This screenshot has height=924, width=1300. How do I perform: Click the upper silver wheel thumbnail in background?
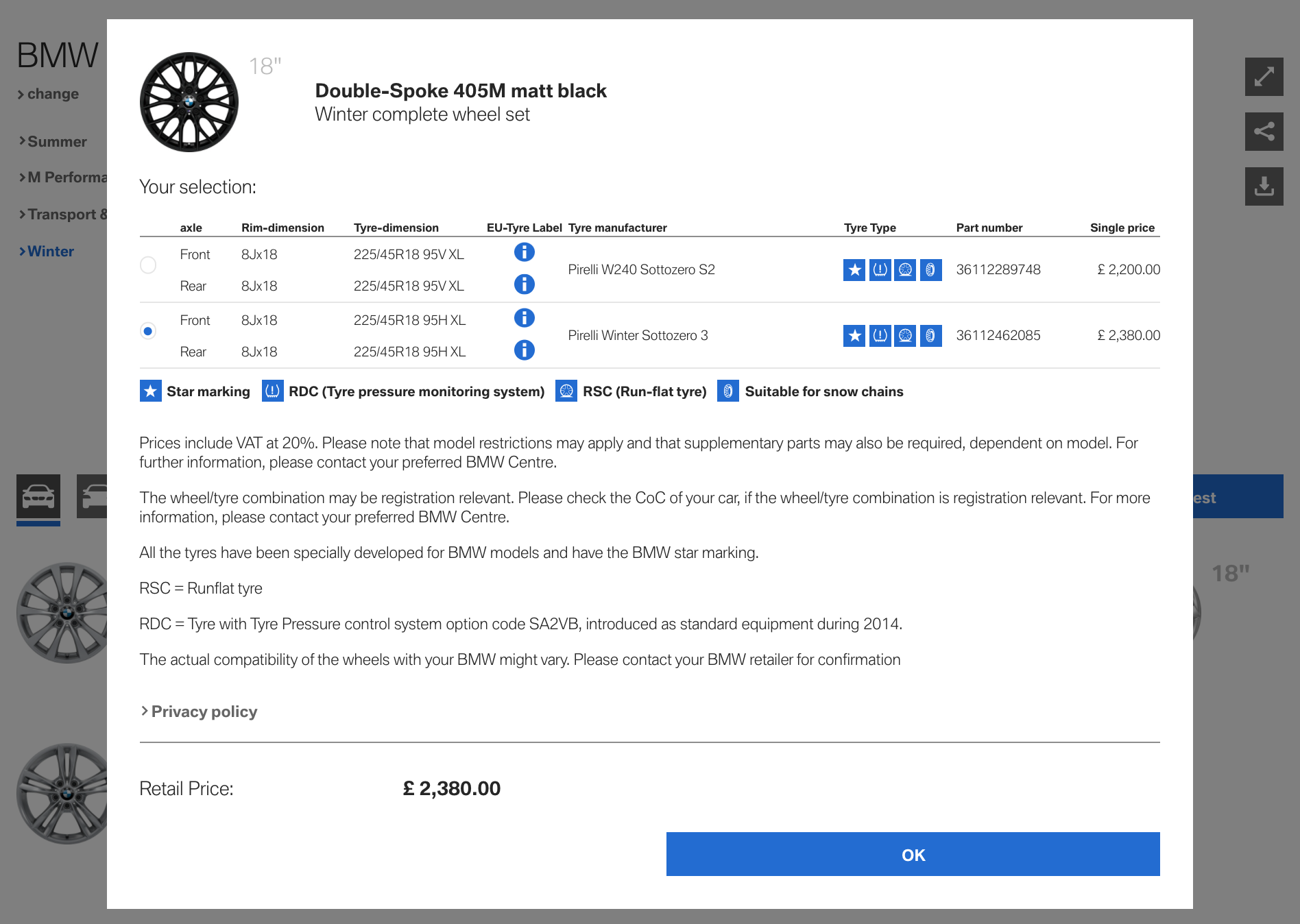pyautogui.click(x=62, y=613)
